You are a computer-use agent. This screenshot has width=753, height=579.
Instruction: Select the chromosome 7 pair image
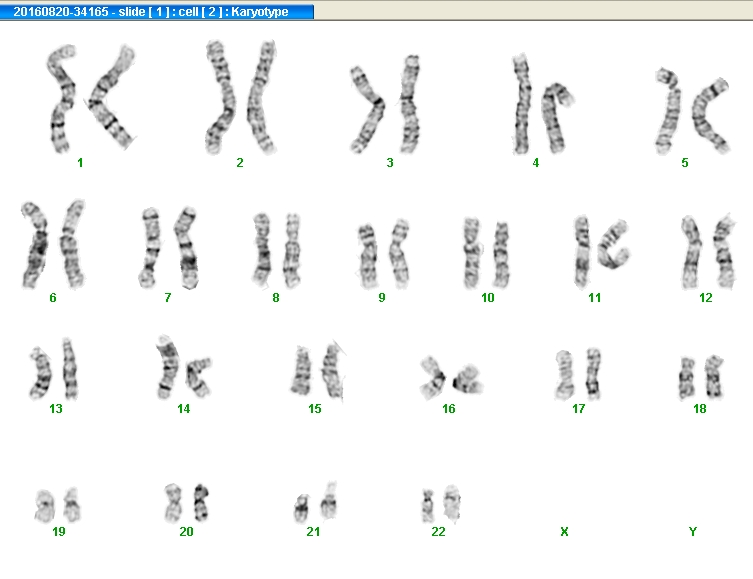pyautogui.click(x=169, y=248)
